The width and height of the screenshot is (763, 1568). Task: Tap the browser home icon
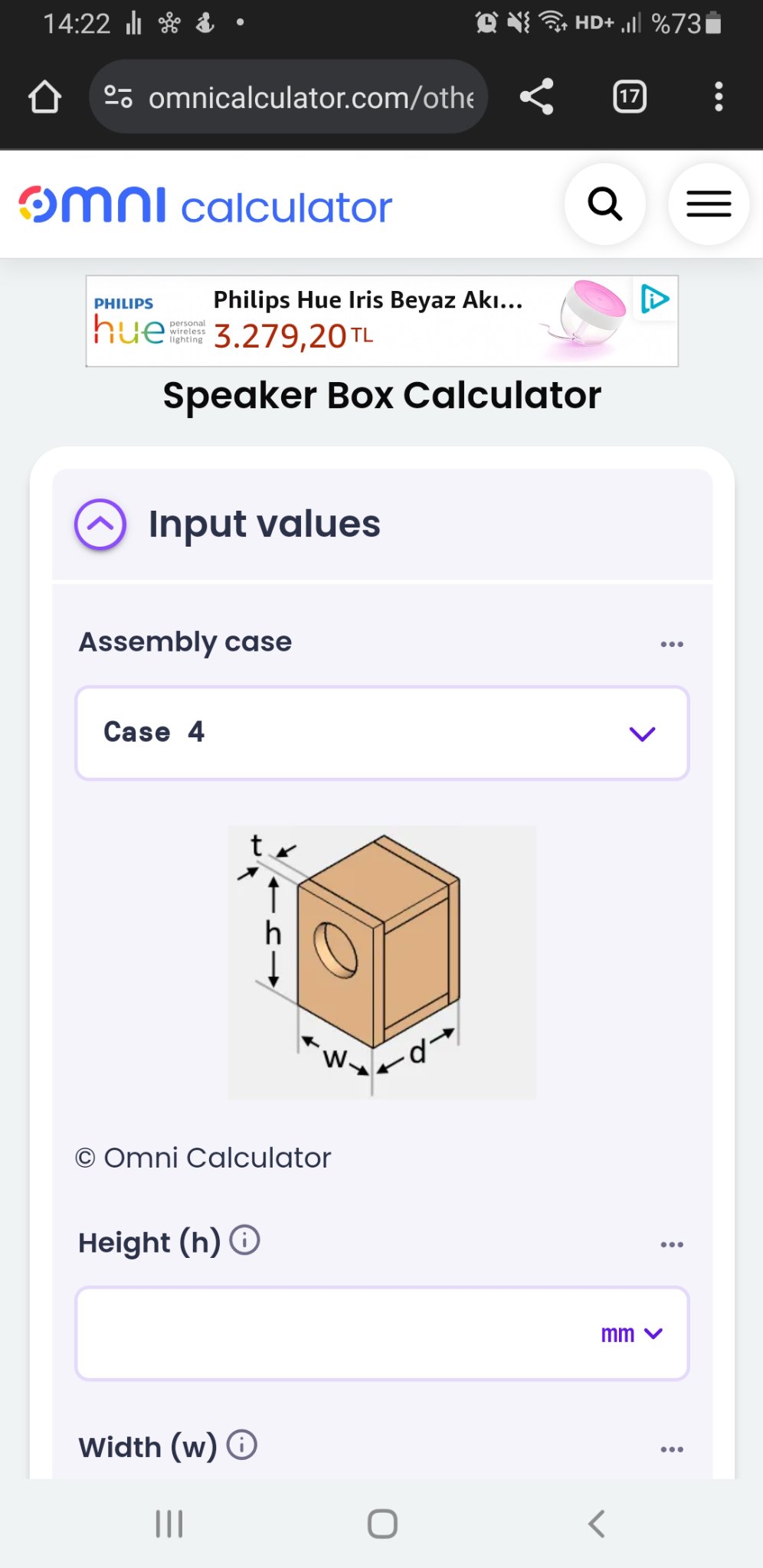tap(44, 97)
